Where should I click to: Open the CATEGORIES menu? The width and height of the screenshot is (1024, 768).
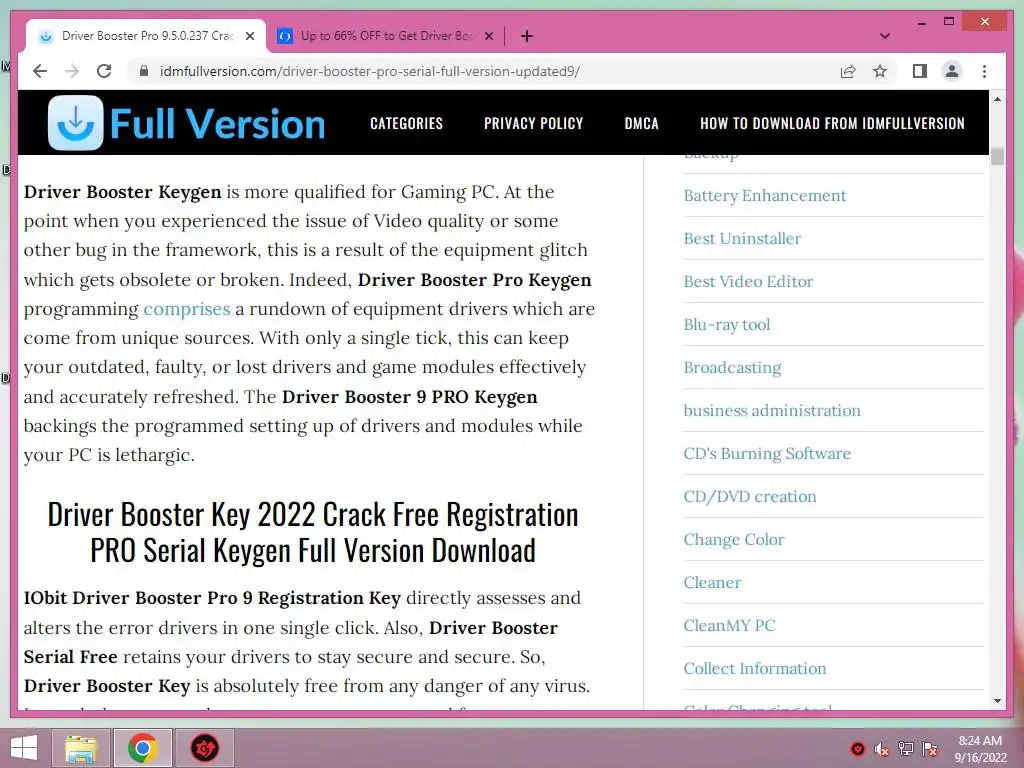click(x=406, y=123)
